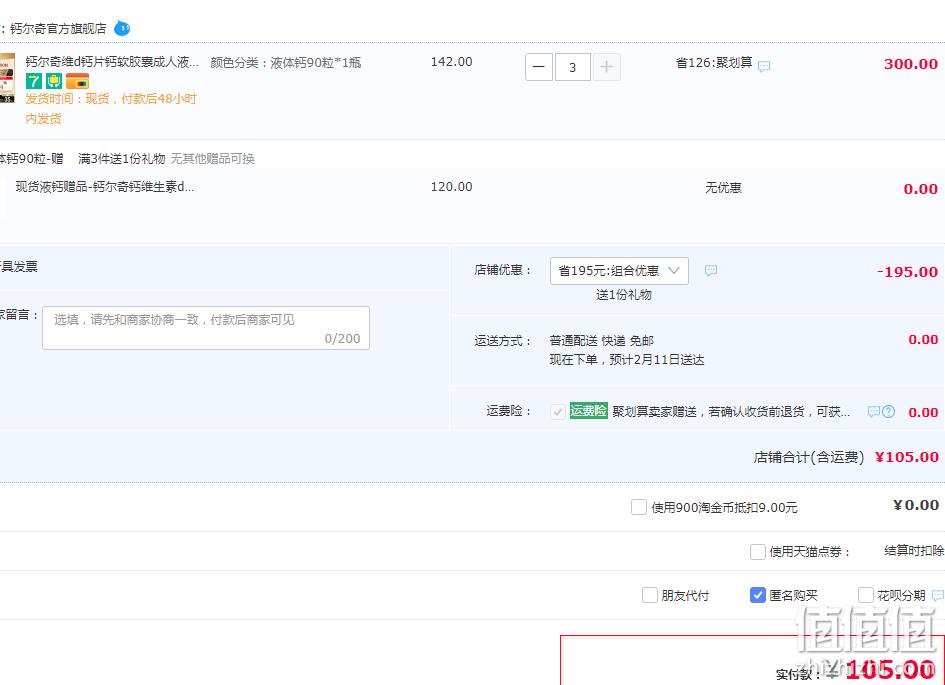
Task: Click 现在下单，预计2月11日送达 text
Action: point(627,360)
